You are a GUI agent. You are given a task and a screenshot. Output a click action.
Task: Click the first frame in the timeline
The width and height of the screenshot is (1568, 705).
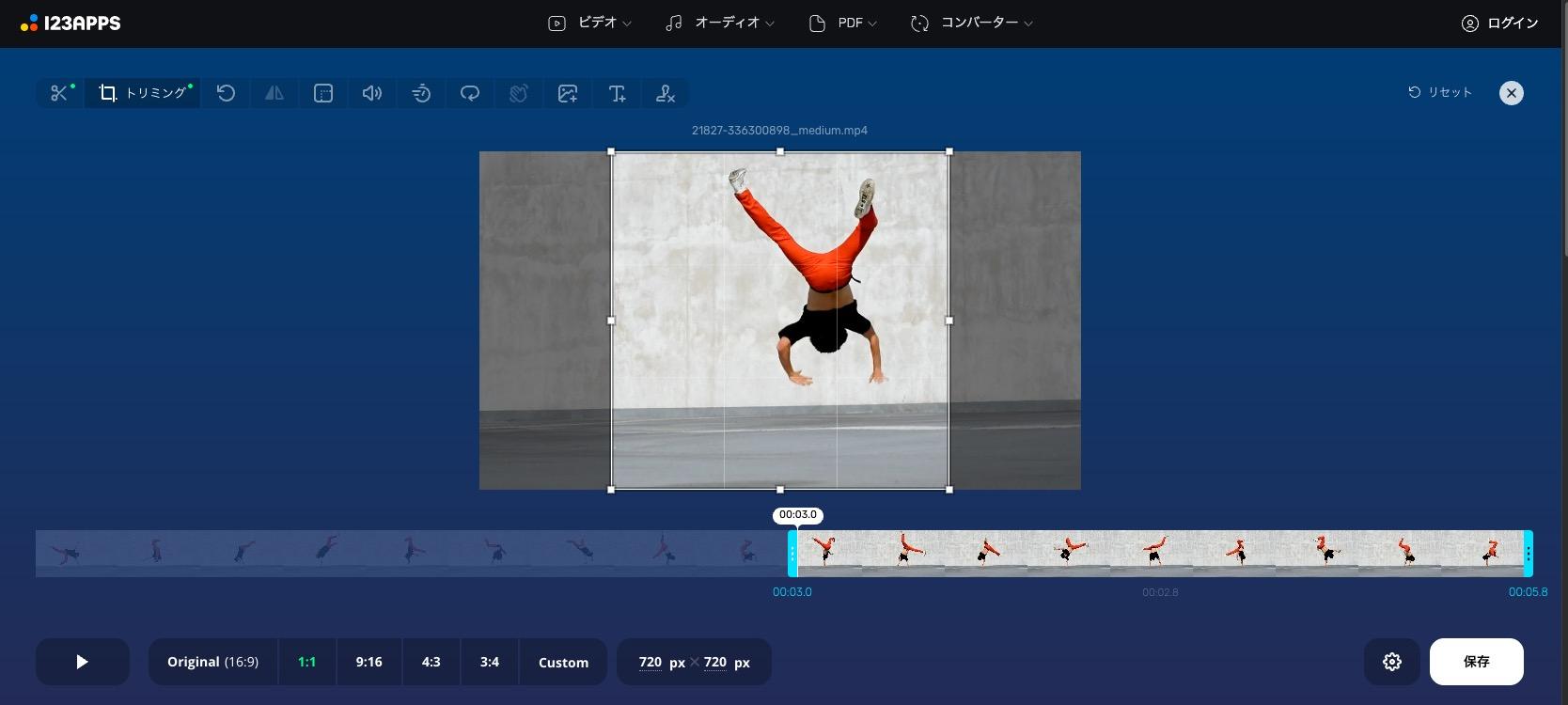click(77, 554)
